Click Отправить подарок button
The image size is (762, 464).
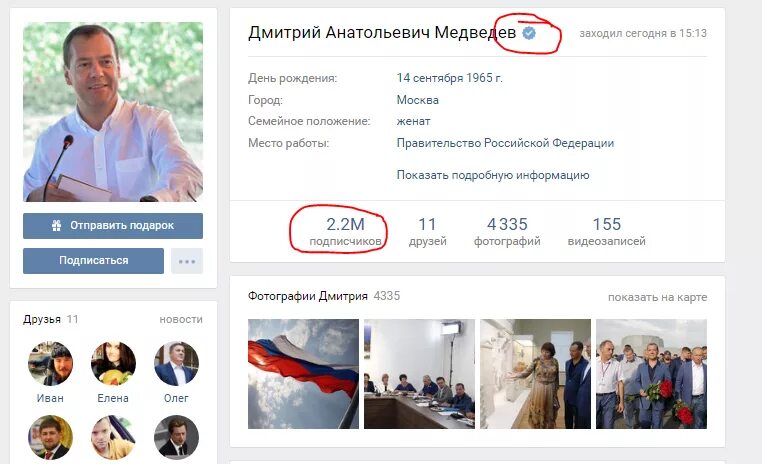point(113,226)
